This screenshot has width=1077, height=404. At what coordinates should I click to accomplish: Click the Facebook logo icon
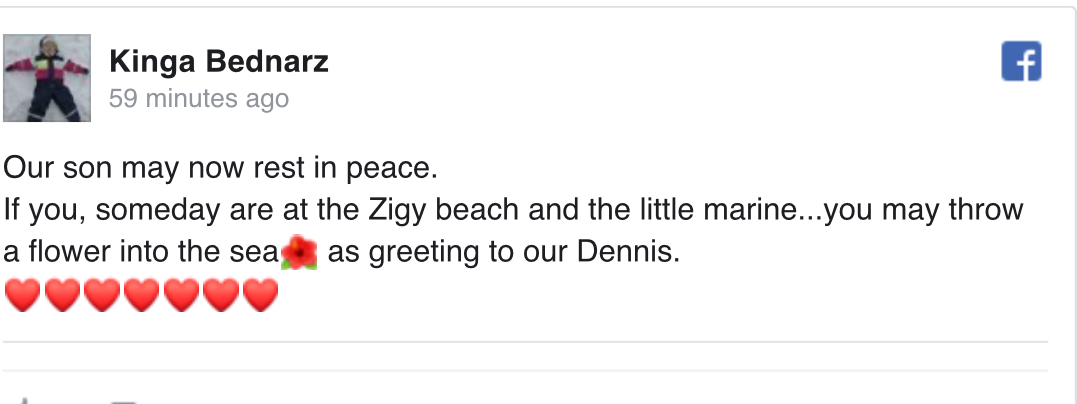click(x=1021, y=62)
